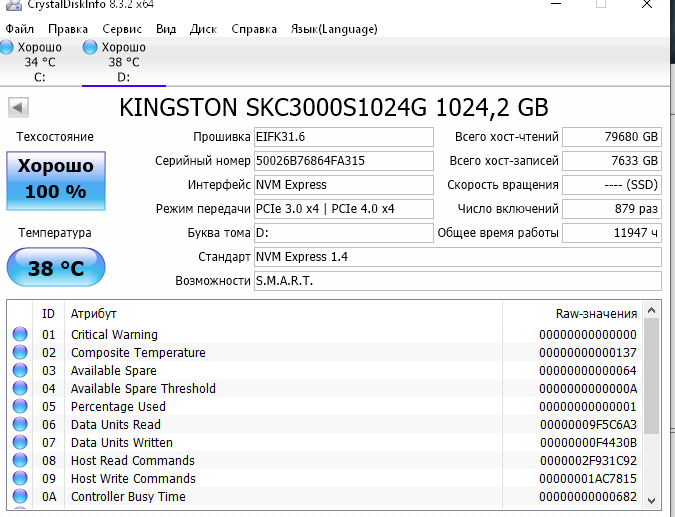Click rotation rate value ---- (SSD)
Screen dimensions: 675x517
pos(612,185)
